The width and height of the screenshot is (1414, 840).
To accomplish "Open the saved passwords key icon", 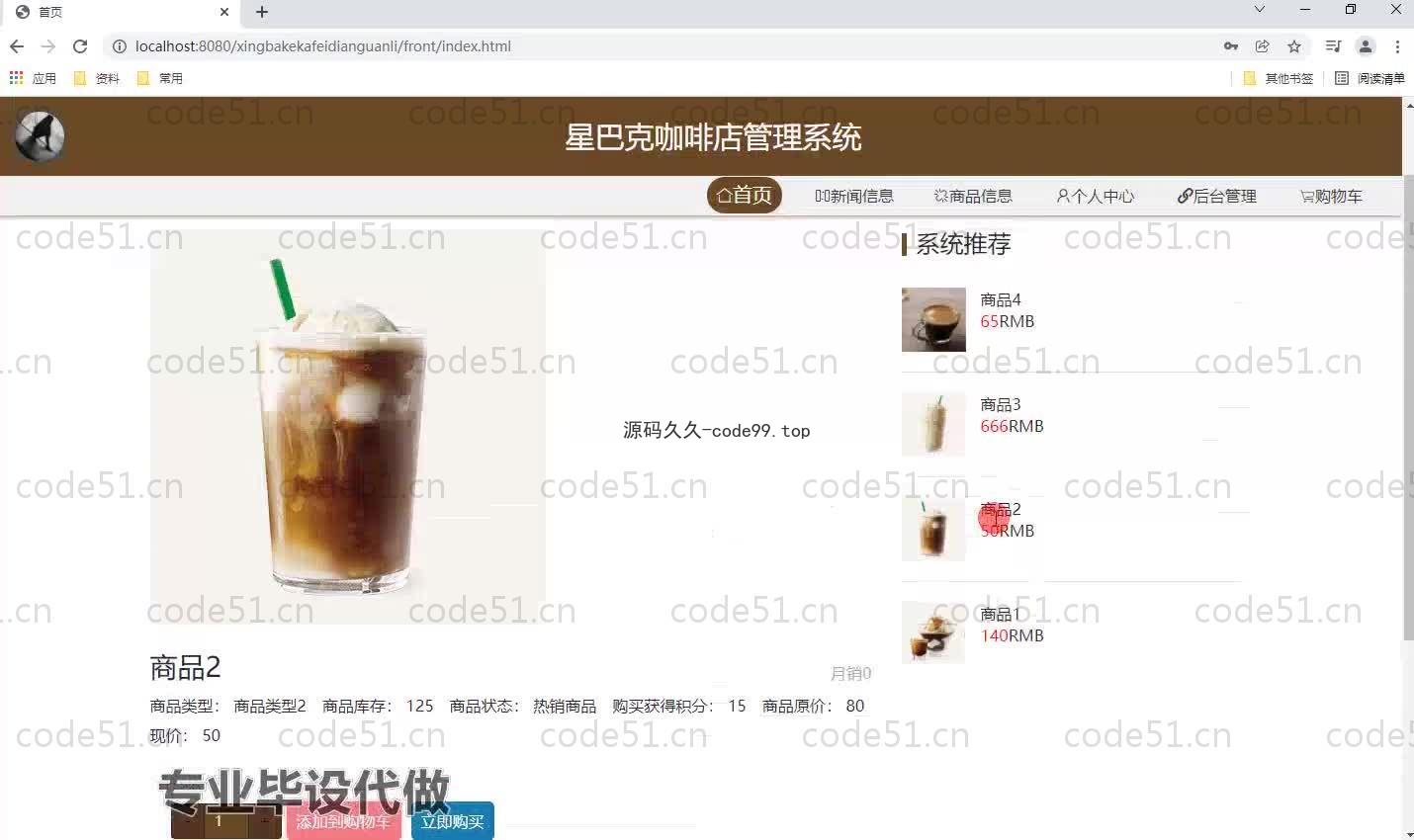I will 1231,46.
